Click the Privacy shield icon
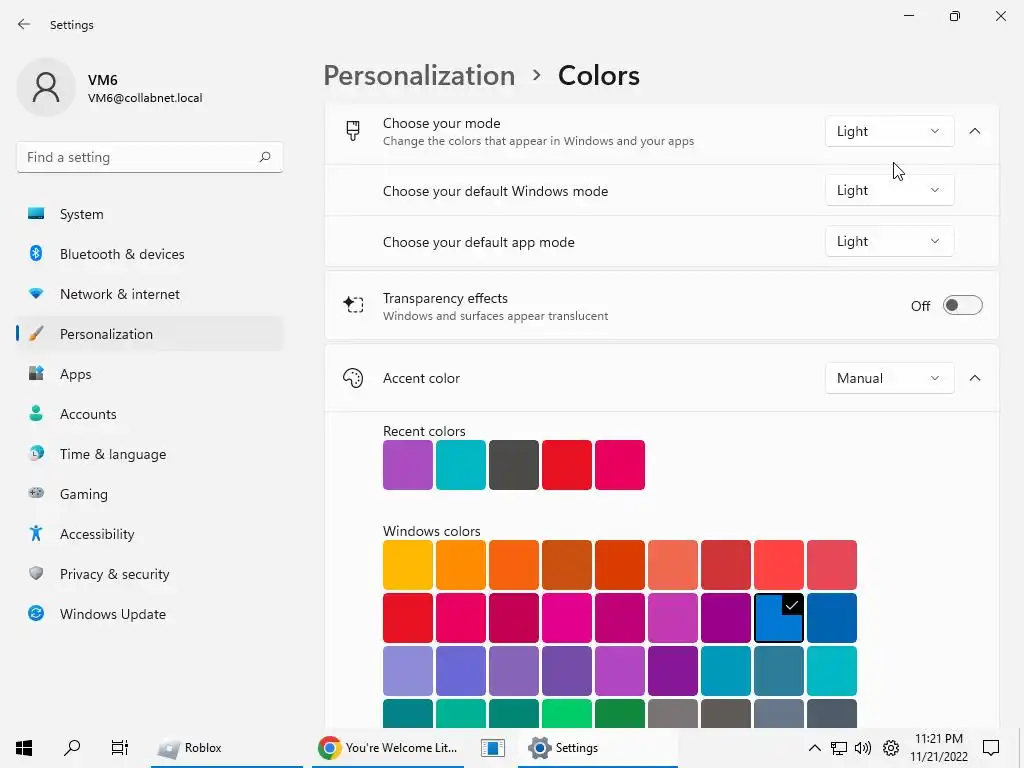The height and width of the screenshot is (768, 1024). 36,573
